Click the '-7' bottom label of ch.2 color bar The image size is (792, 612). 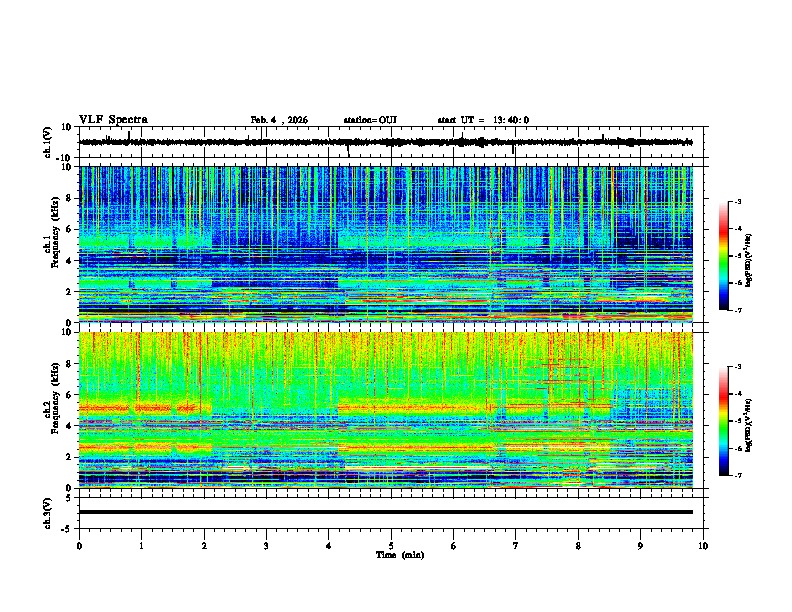click(x=737, y=476)
